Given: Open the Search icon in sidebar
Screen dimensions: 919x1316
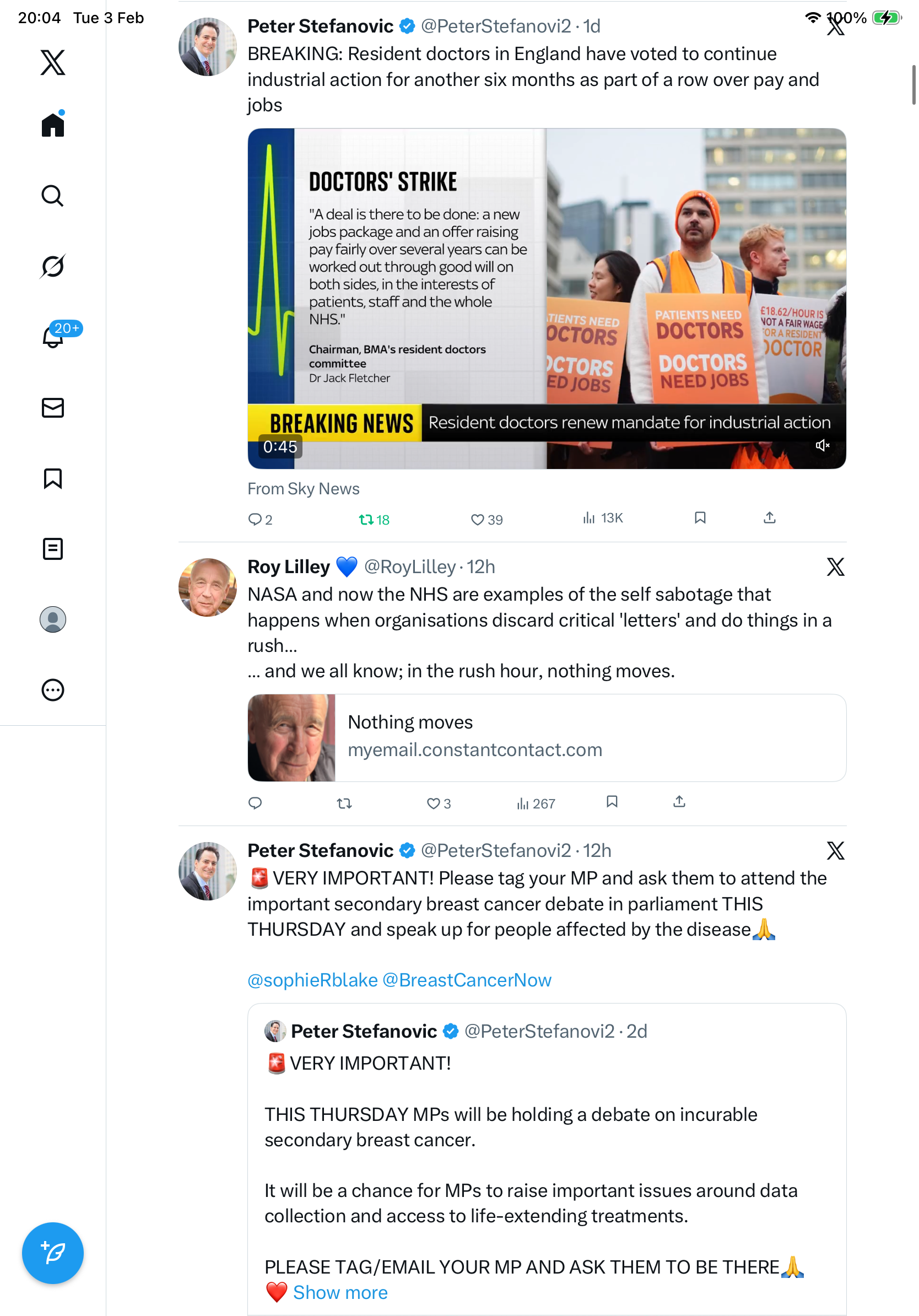Looking at the screenshot, I should [53, 196].
